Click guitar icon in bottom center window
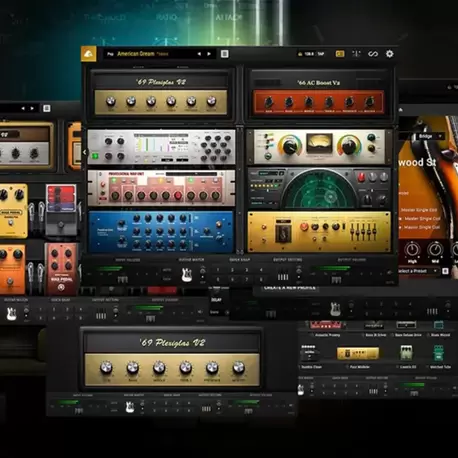The width and height of the screenshot is (458, 458). coord(130,407)
